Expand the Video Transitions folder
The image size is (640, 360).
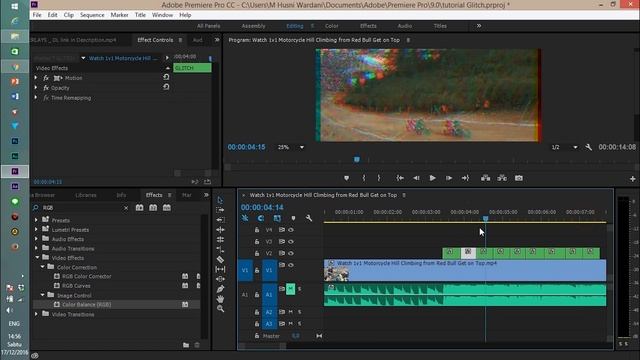click(x=36, y=314)
